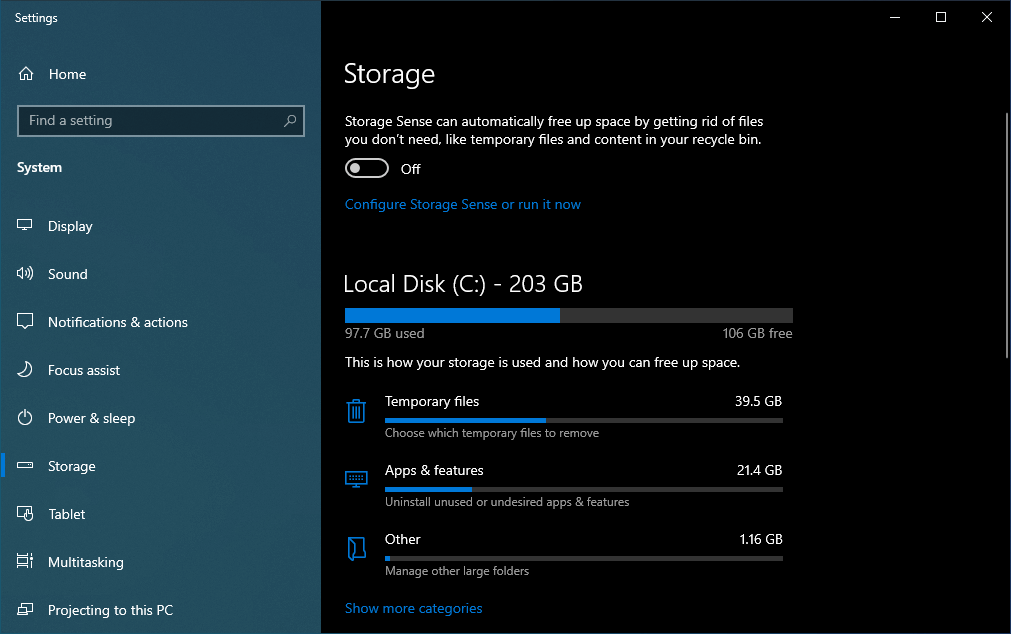Click the Temporary files trash can icon
1011x634 pixels.
click(356, 411)
